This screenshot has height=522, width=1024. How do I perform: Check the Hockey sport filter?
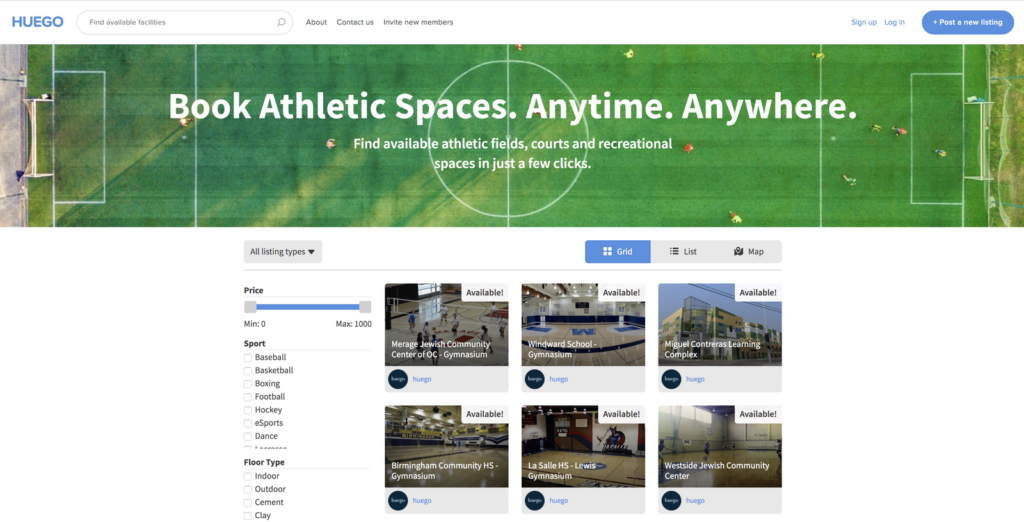coord(248,410)
